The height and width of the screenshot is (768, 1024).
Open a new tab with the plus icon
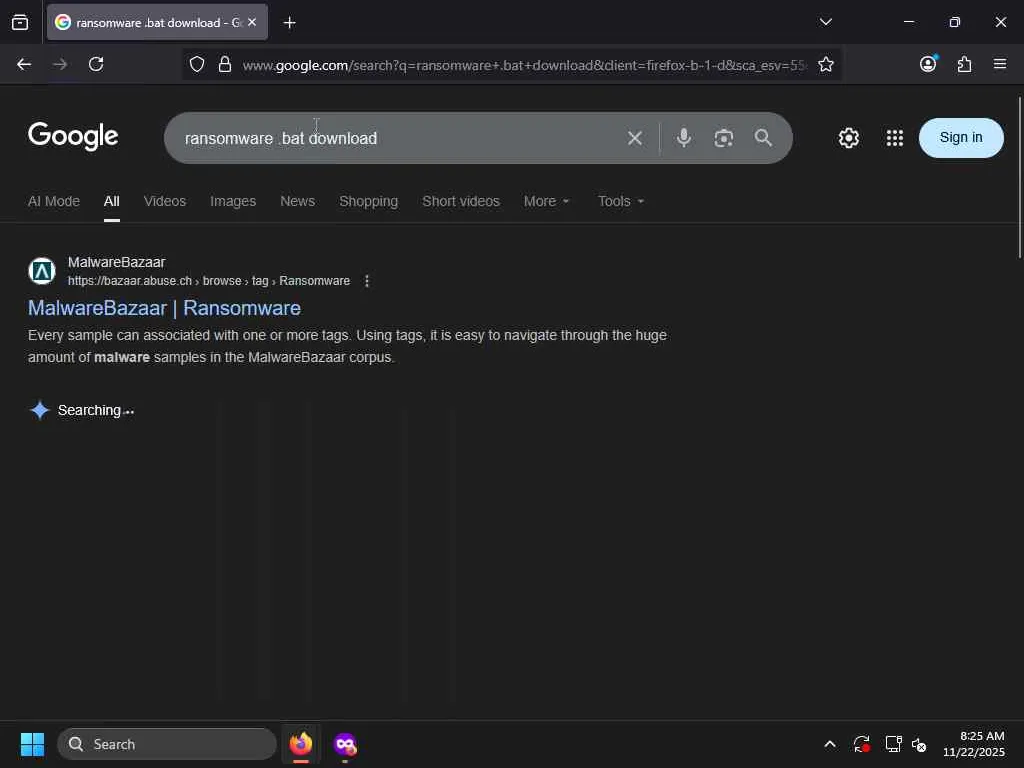[289, 23]
